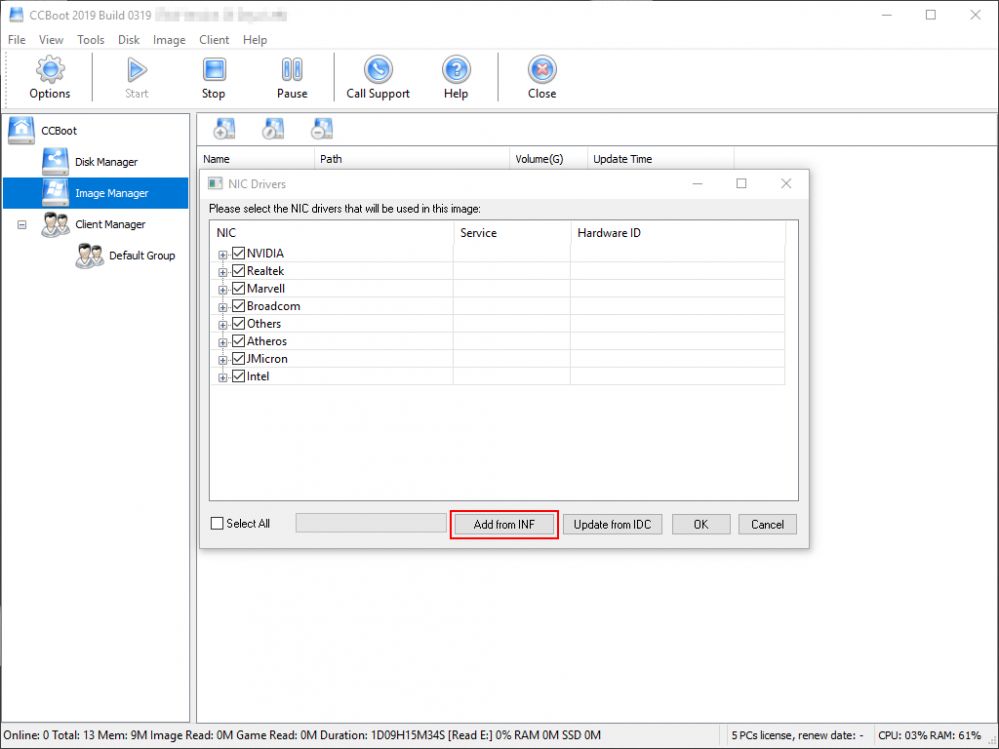This screenshot has height=749, width=999.
Task: Expand the NVIDIA tree node
Action: pos(222,255)
